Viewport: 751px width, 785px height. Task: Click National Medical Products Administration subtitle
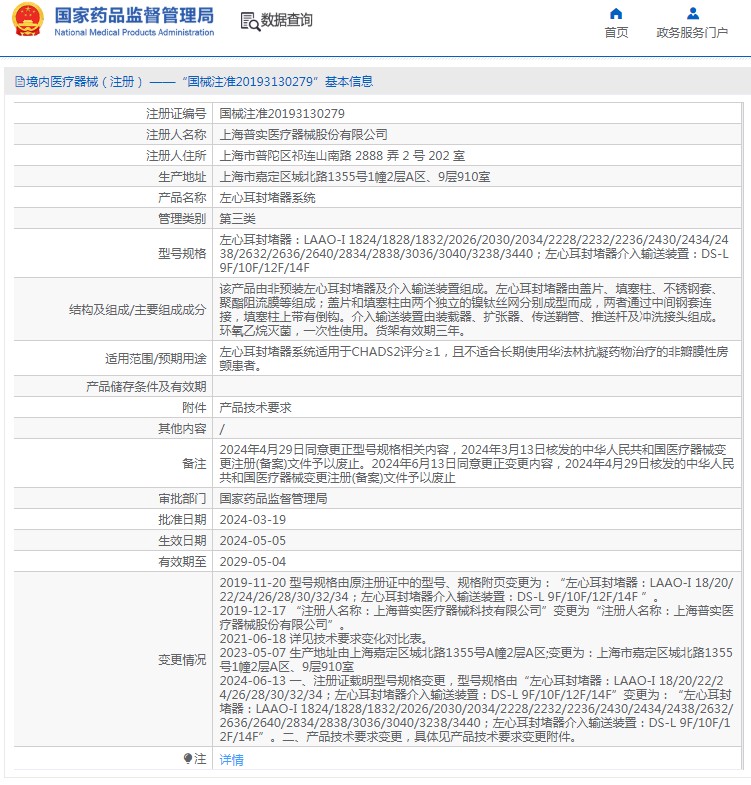[134, 33]
